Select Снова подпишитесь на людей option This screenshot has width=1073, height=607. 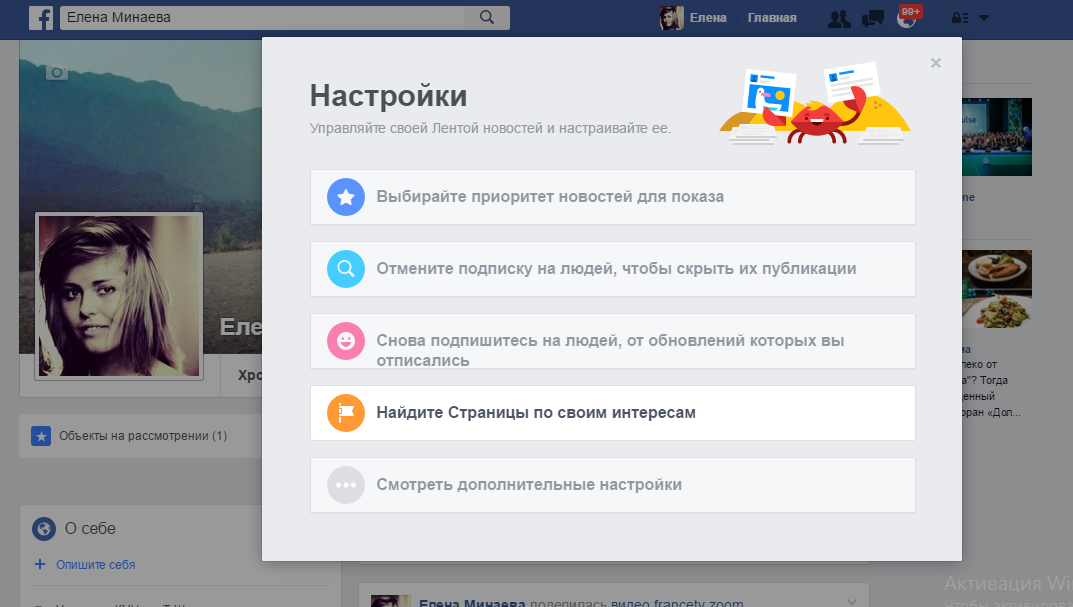tap(612, 341)
